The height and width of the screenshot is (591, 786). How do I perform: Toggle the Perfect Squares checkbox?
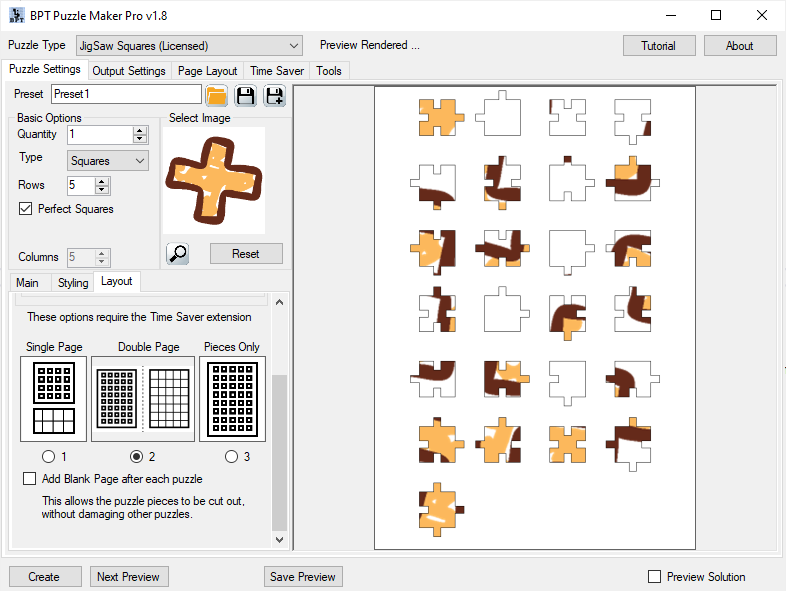pos(26,209)
